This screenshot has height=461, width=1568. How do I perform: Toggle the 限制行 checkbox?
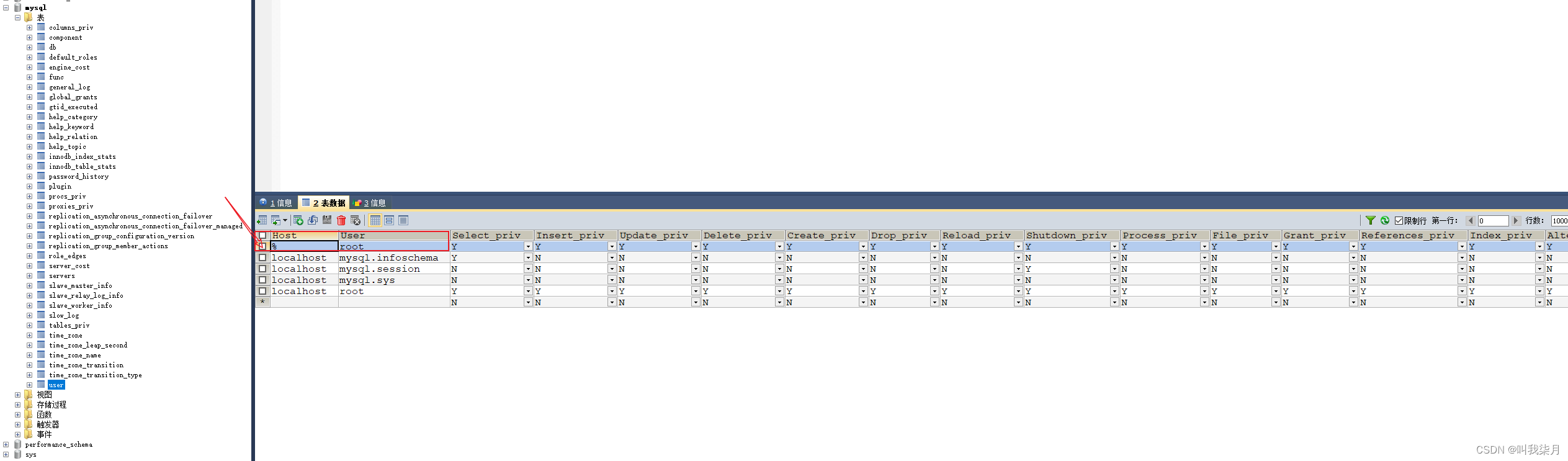point(1399,220)
